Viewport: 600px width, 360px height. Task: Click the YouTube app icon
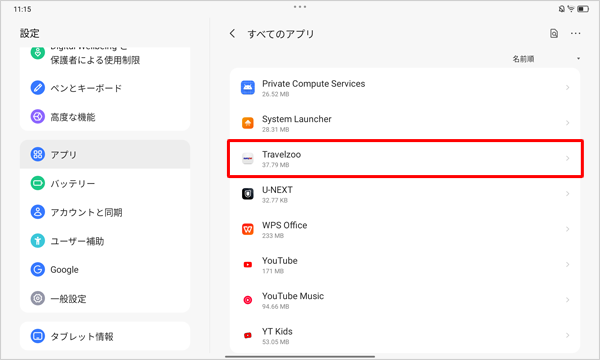click(248, 264)
